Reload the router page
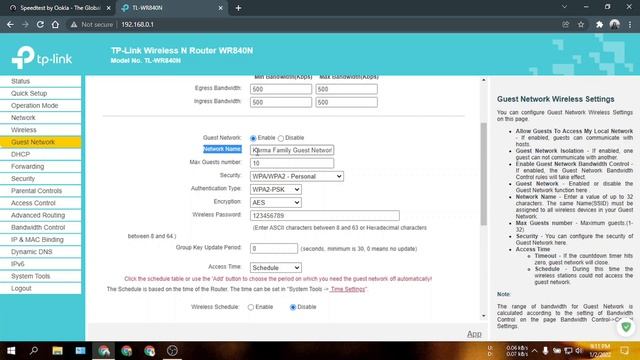Screen dimensions: 640x360 click(x=40, y=24)
